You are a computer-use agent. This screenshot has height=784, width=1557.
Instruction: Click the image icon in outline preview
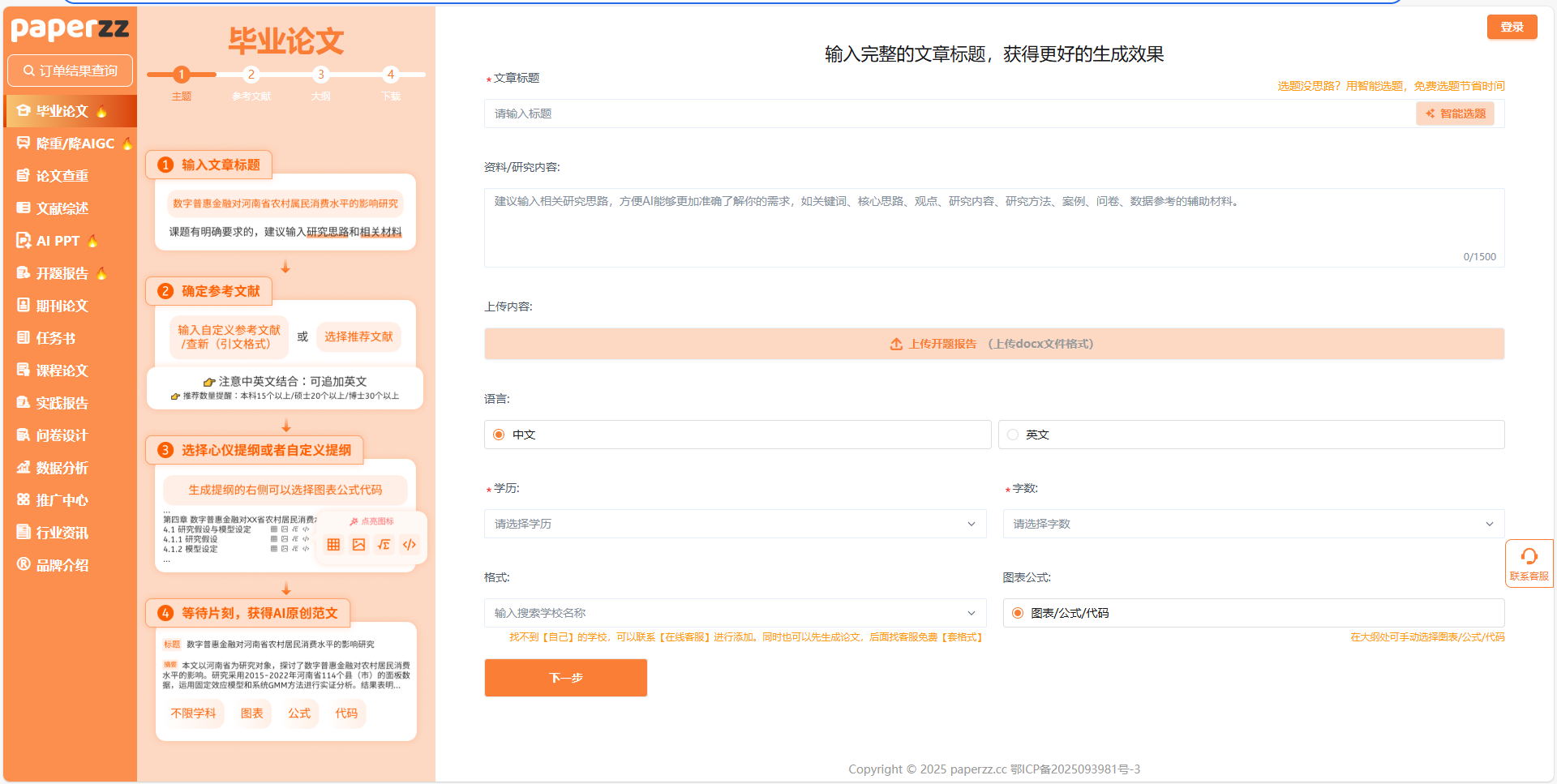pos(358,545)
